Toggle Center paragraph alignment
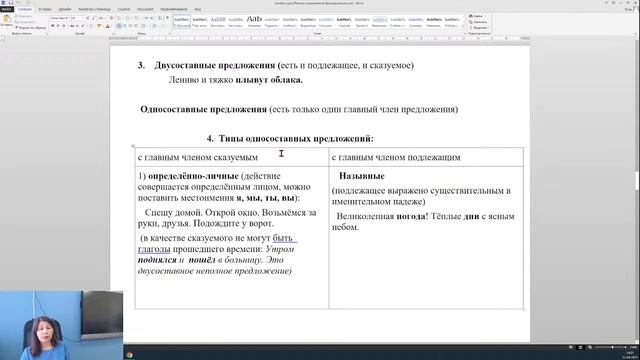640x360 pixels. (124, 26)
